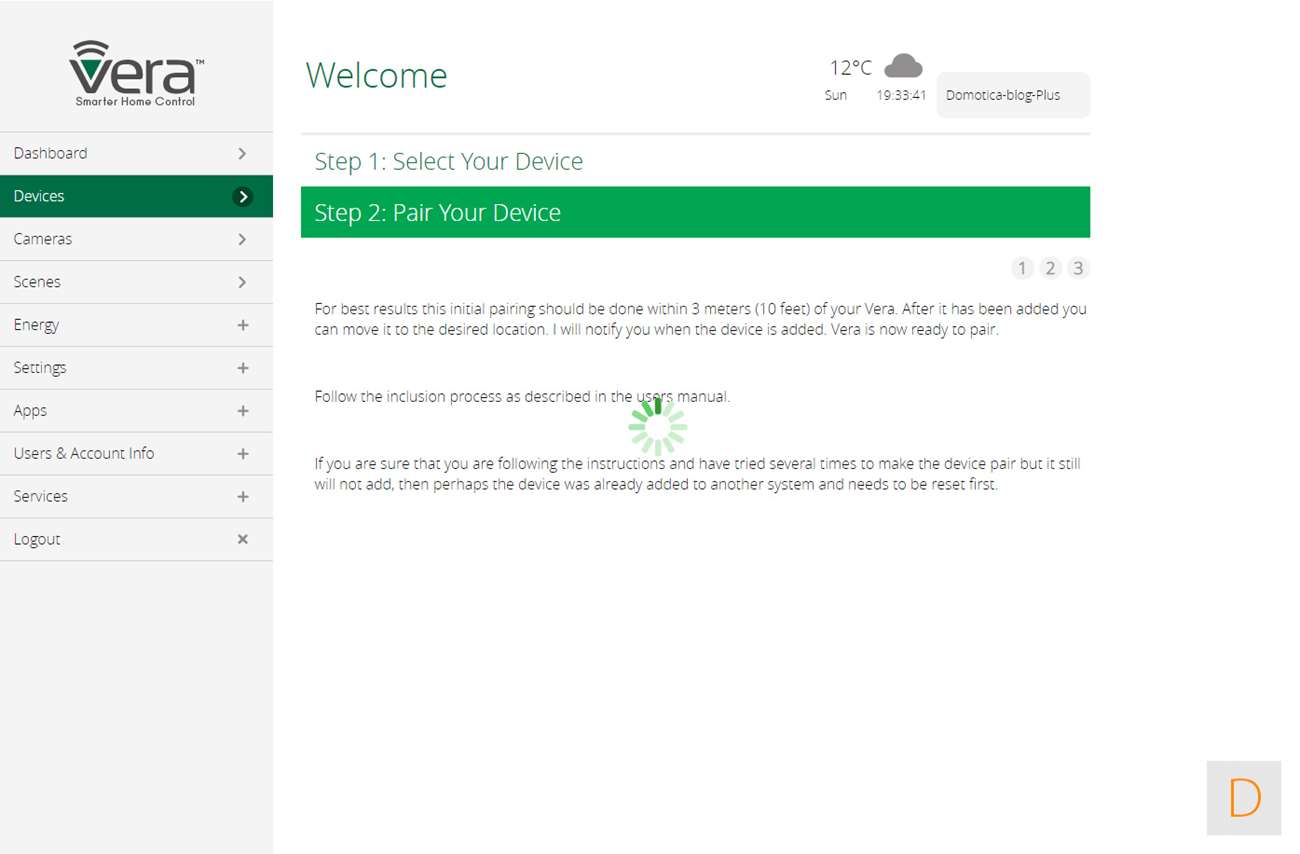Click the cloud weather icon

coord(903,66)
